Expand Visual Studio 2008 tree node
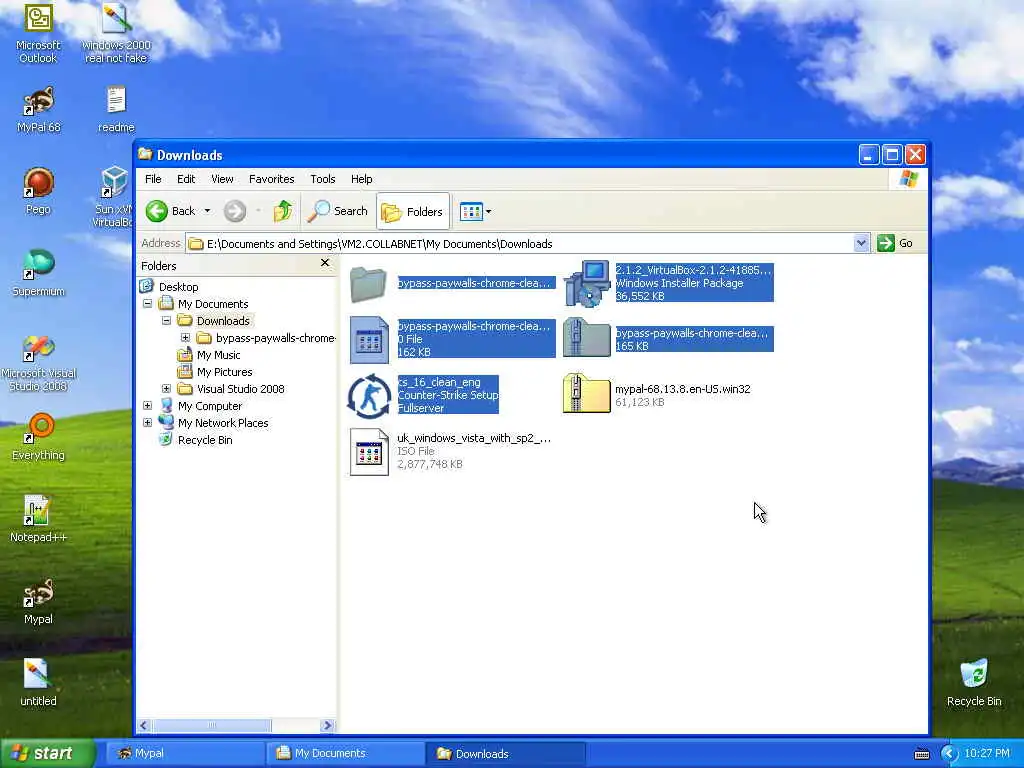Screen dimensions: 1024x768 167,389
